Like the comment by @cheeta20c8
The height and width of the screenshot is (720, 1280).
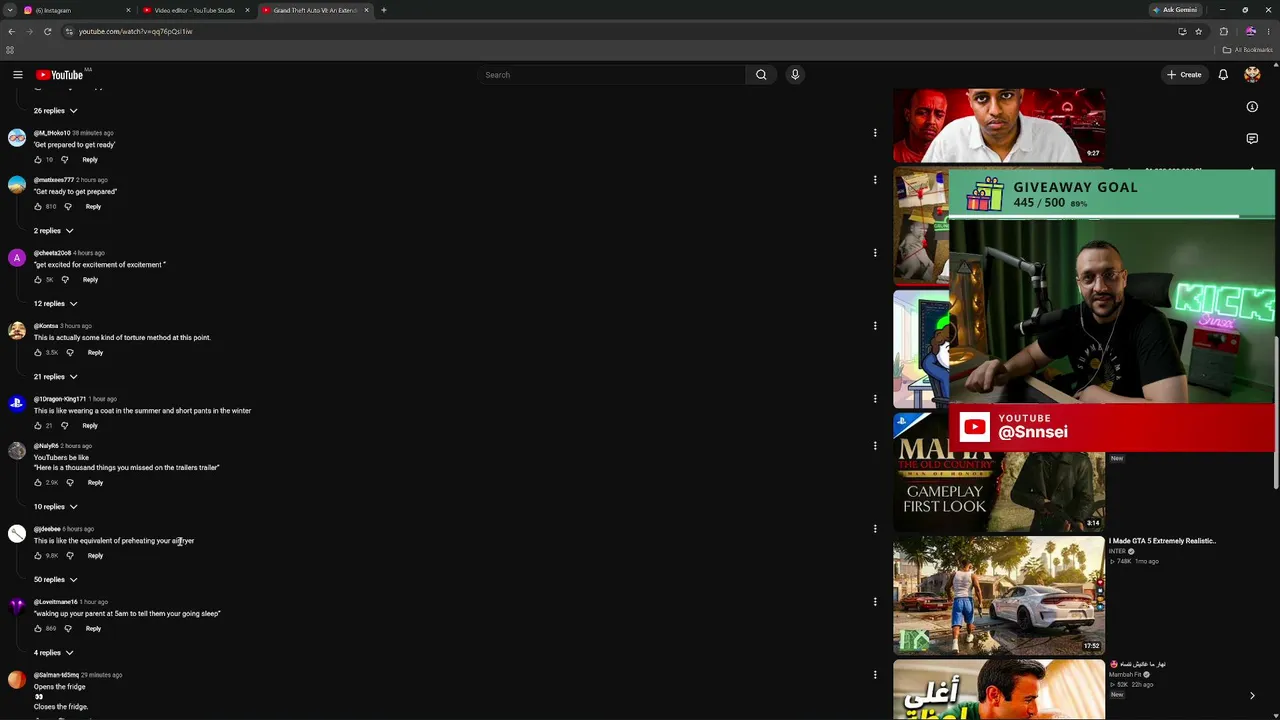coord(38,280)
